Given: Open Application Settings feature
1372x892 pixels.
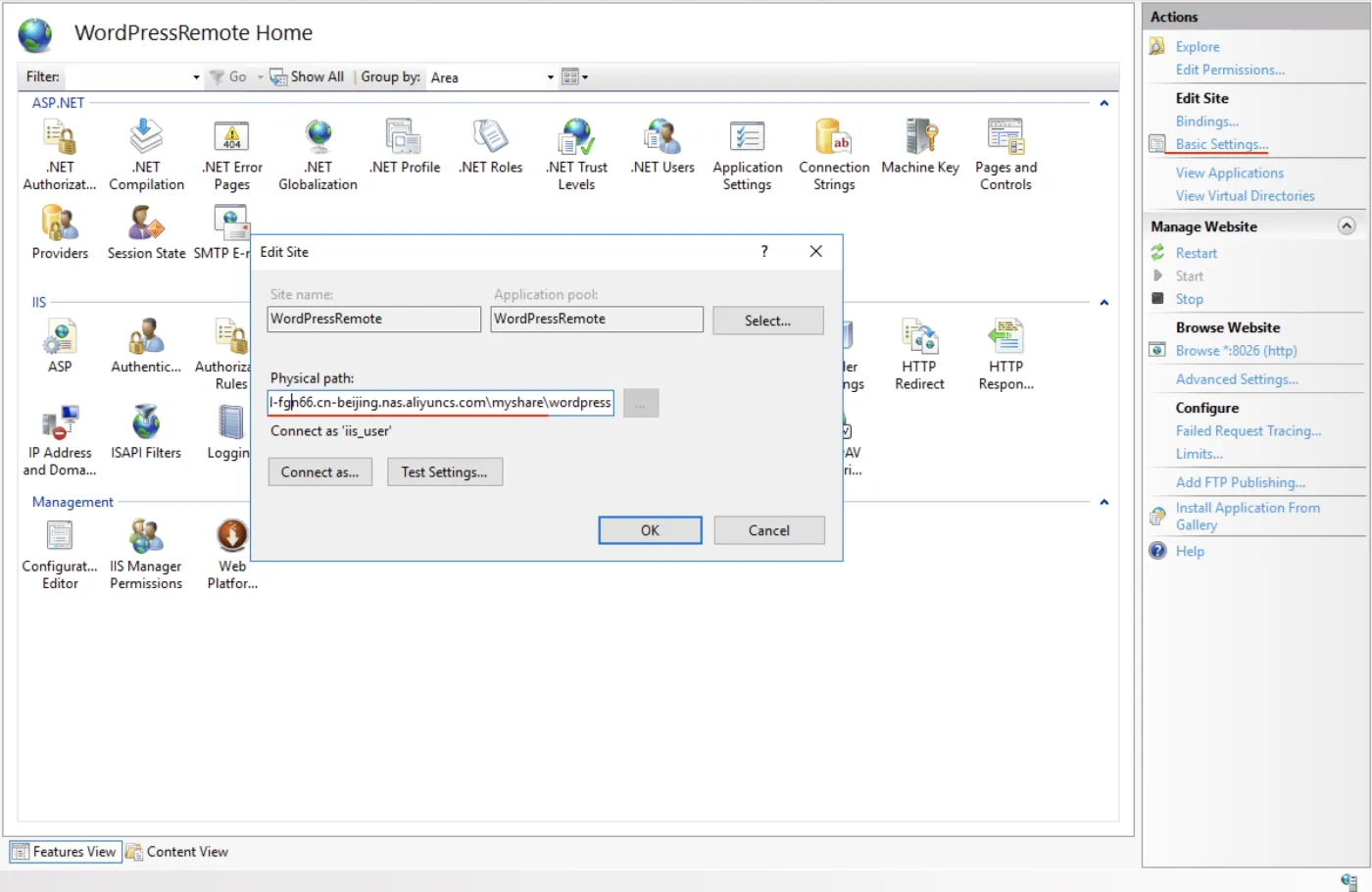Looking at the screenshot, I should (748, 154).
